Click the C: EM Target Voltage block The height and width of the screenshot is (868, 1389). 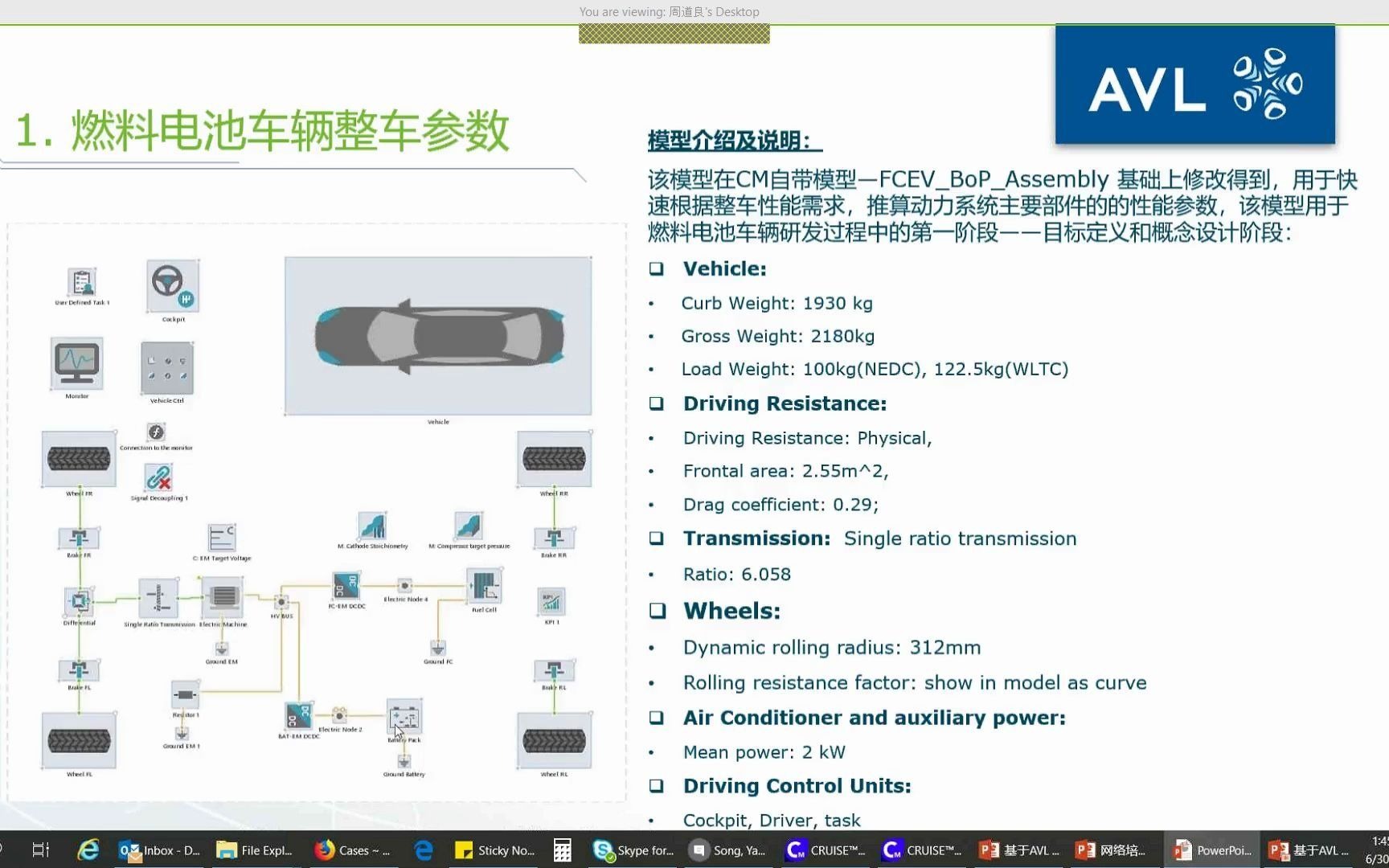coord(222,538)
